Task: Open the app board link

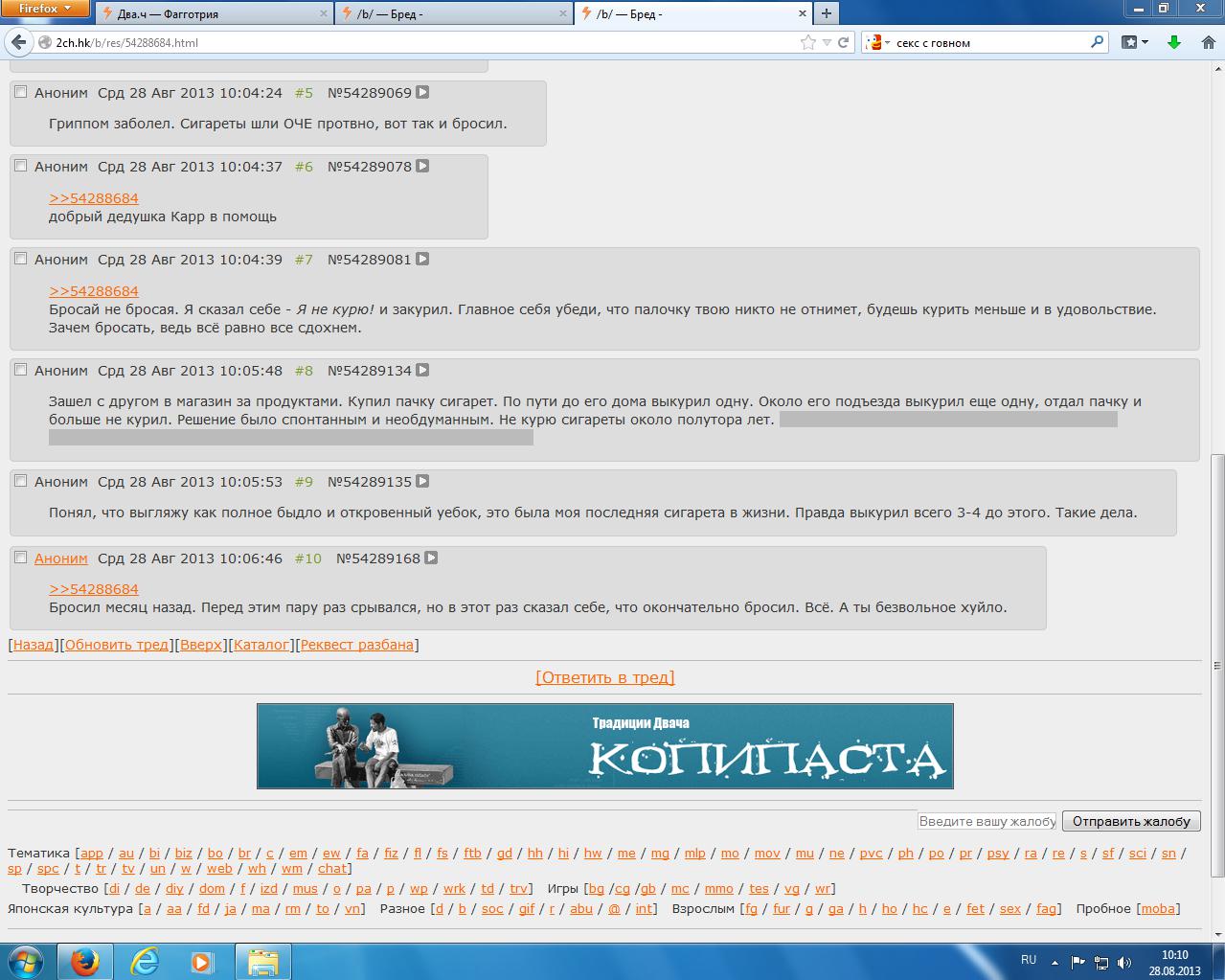Action: [x=92, y=853]
